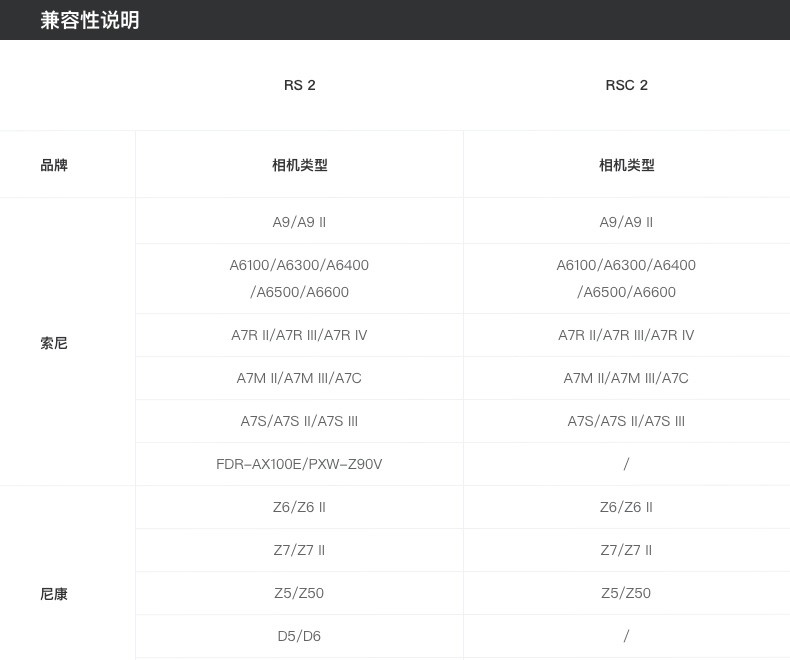Viewport: 790px width, 660px height.
Task: Click the slash in FDR-AX100E row, RSC 2 column
Action: [626, 464]
